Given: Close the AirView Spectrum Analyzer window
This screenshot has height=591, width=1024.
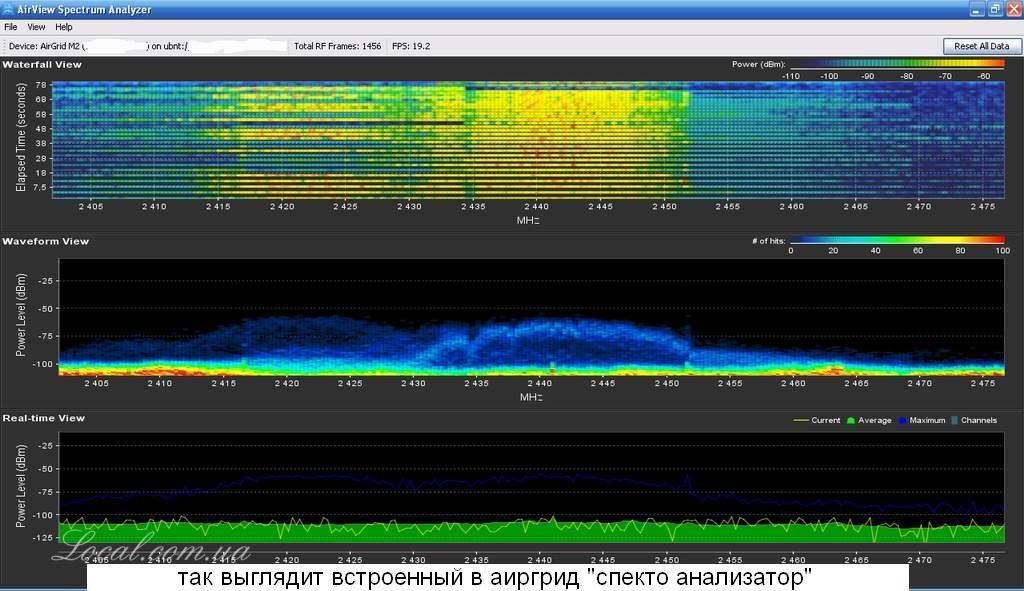Looking at the screenshot, I should pos(1012,9).
